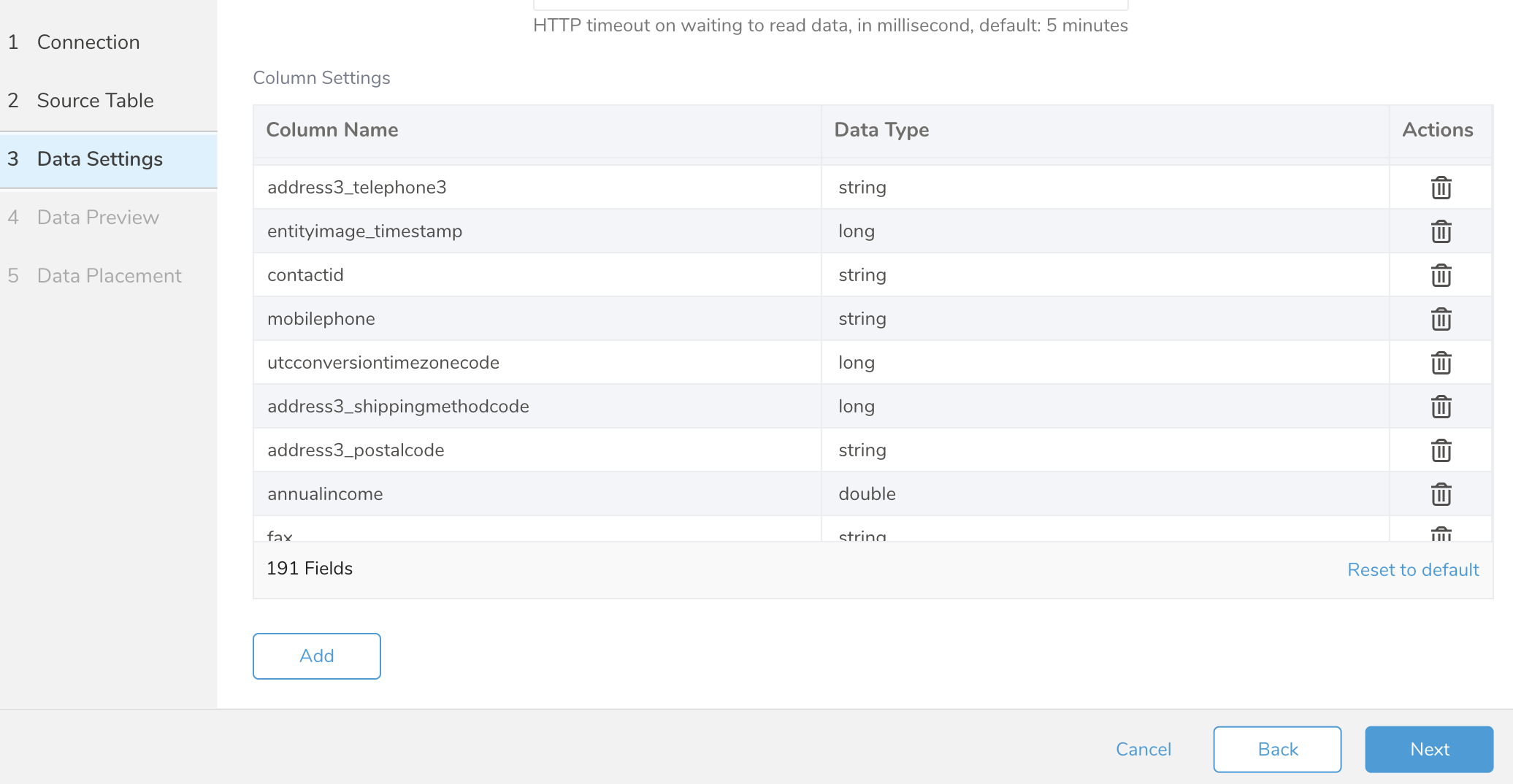Click trash icon for contactid row
The image size is (1513, 784).
click(1441, 275)
